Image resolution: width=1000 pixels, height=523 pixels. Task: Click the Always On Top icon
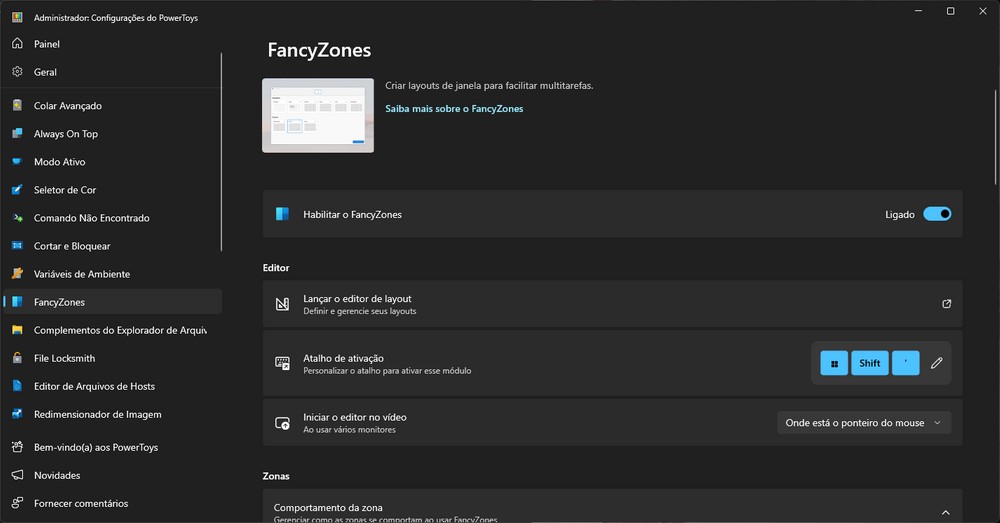[x=17, y=134]
